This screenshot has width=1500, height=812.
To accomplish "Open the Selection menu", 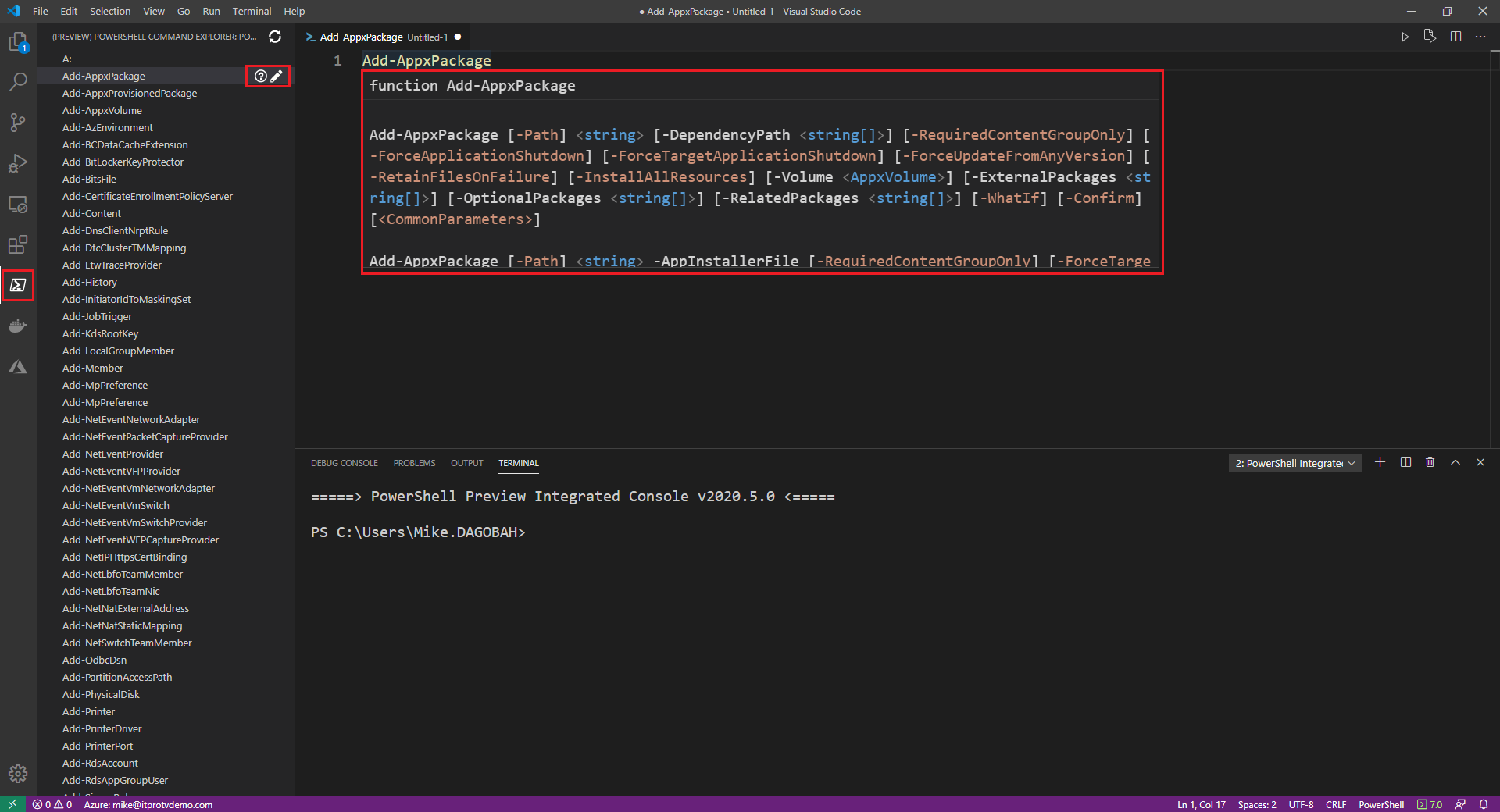I will click(110, 11).
